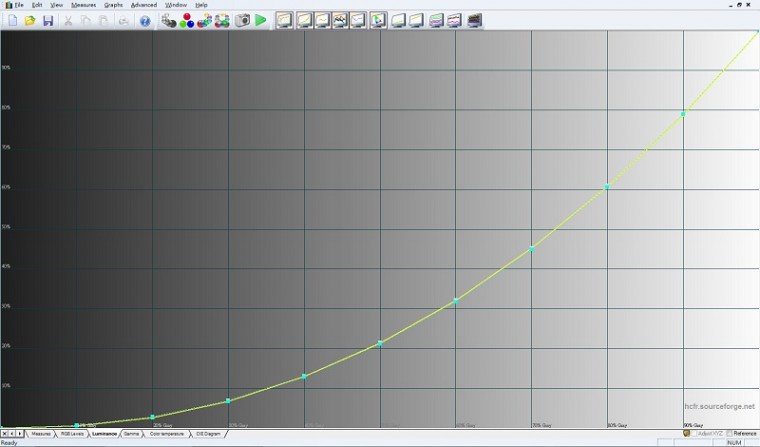This screenshot has width=760, height=447.
Task: Click the second blank monitor icon before pink bars
Action: point(416,20)
